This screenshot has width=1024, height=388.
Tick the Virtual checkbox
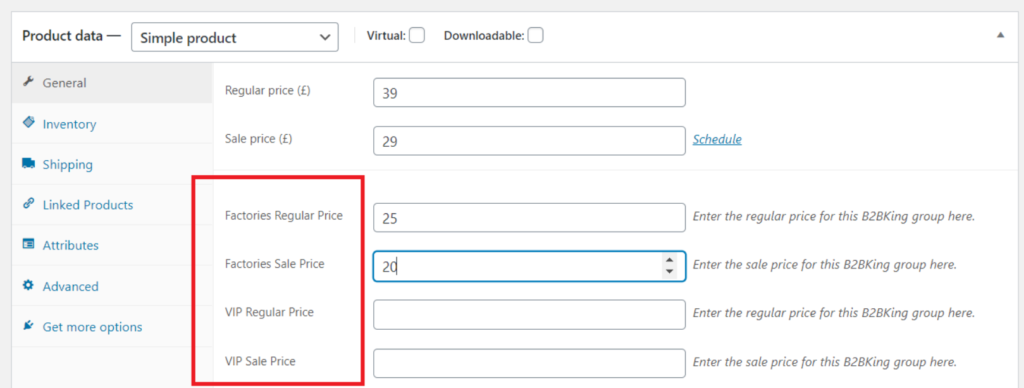coord(417,35)
